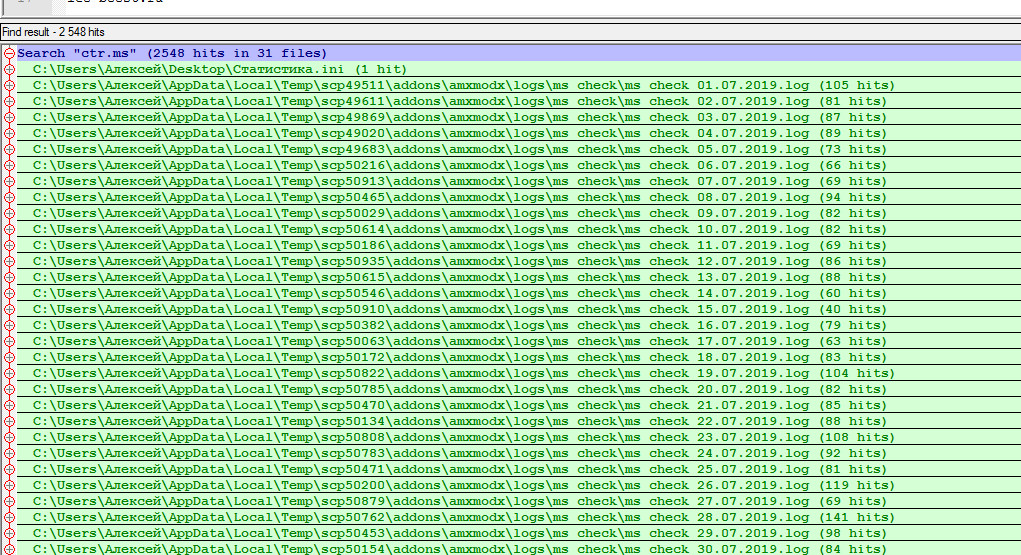Select the Статистика.ini (1 hit) row
1021x555 pixels.
pyautogui.click(x=518, y=70)
